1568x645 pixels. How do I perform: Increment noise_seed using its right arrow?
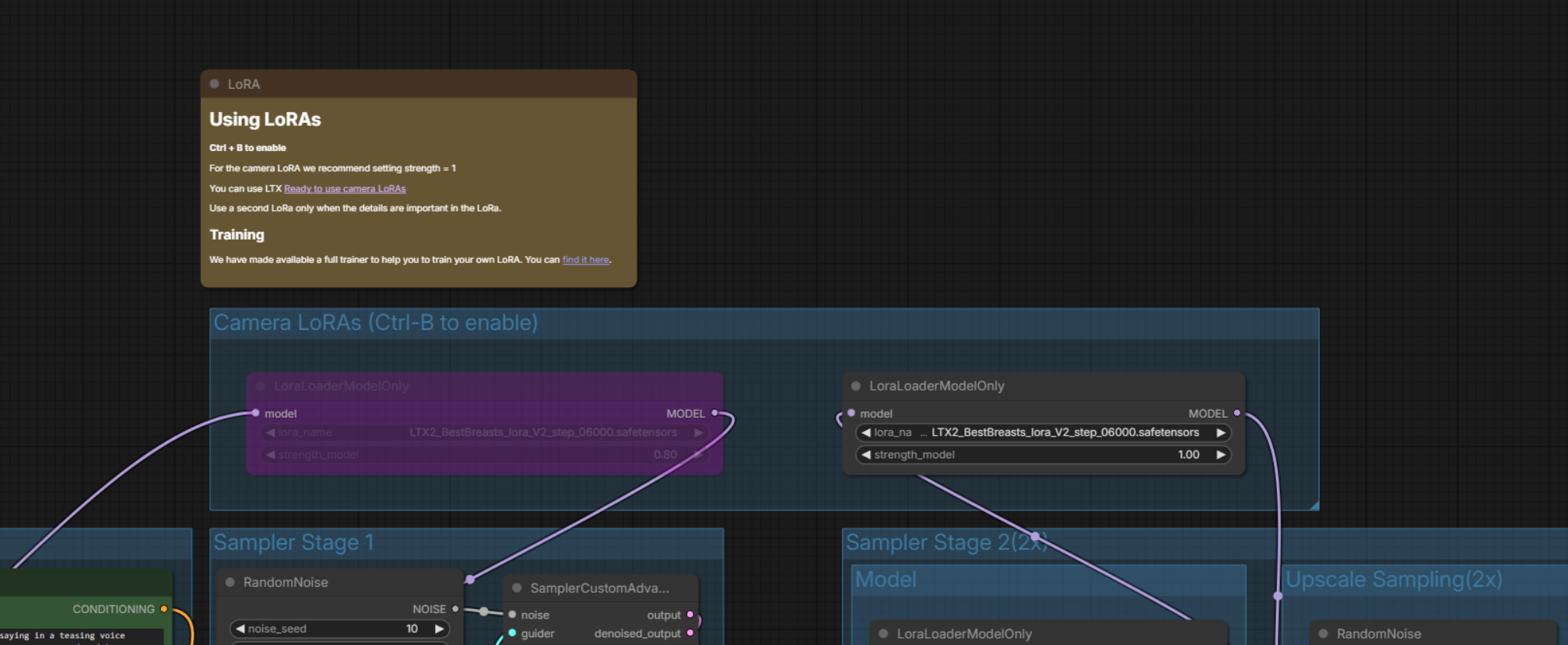[439, 629]
